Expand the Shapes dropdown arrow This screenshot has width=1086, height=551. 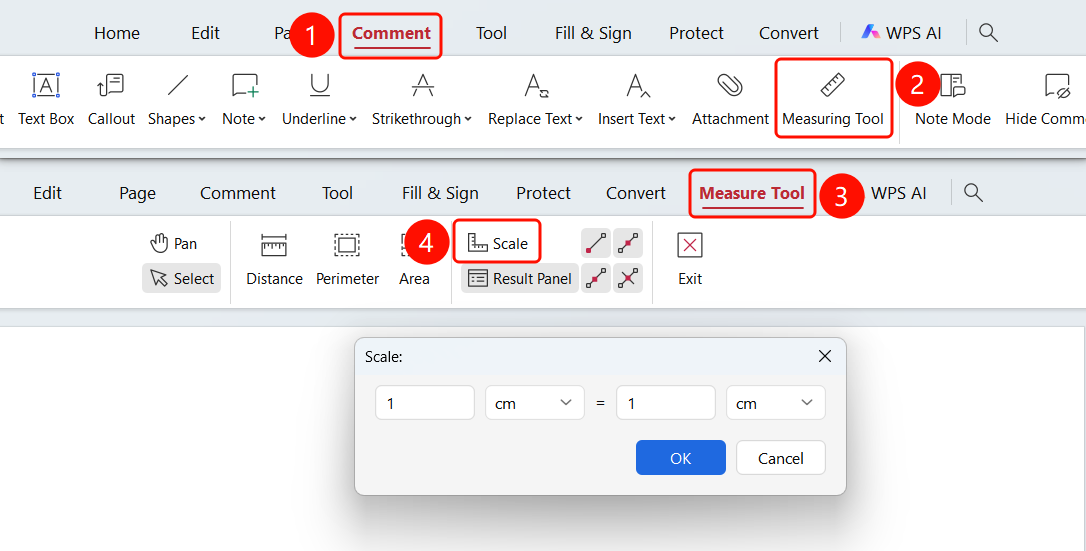click(202, 119)
